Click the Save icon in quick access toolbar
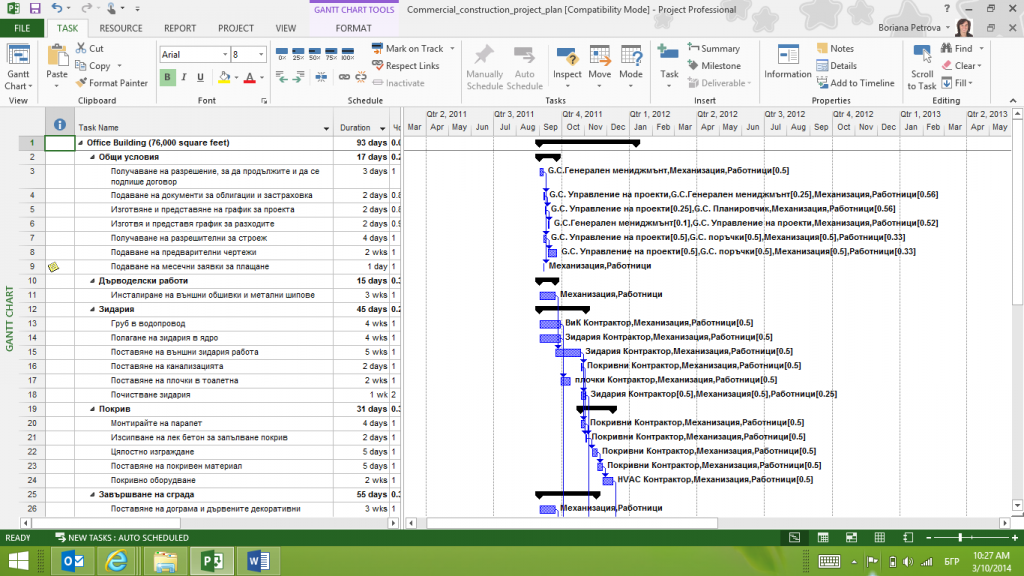The image size is (1024, 576). (35, 8)
